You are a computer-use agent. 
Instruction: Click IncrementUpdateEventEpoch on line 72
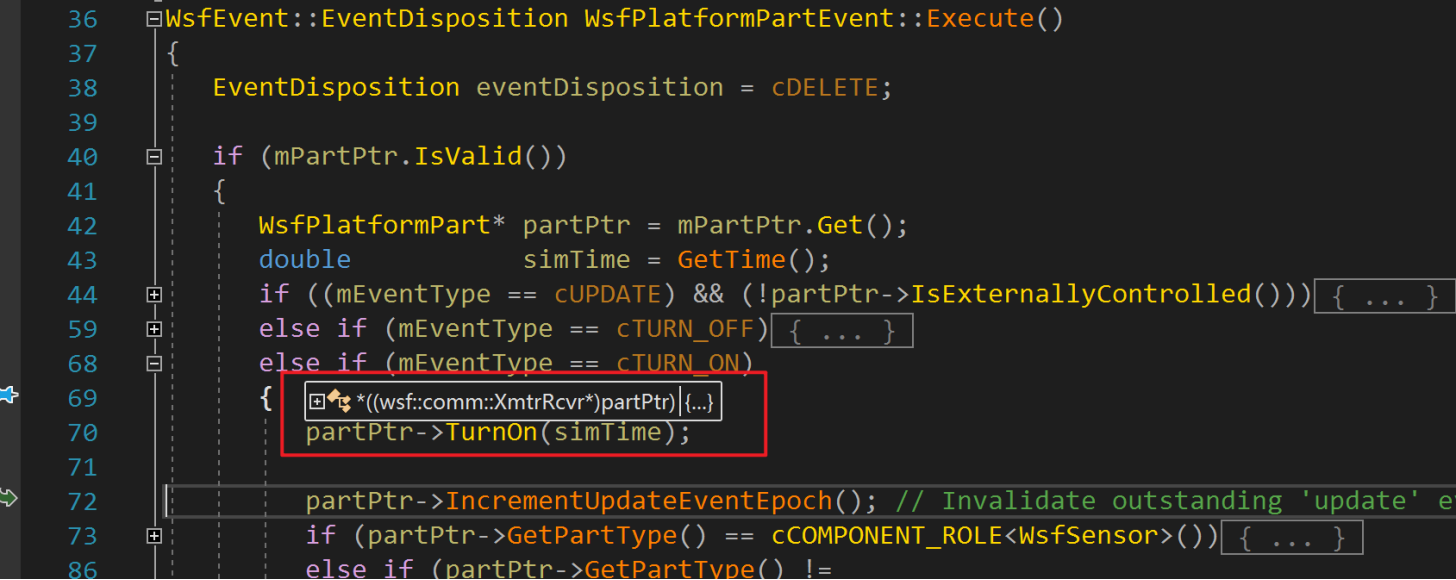click(x=638, y=501)
